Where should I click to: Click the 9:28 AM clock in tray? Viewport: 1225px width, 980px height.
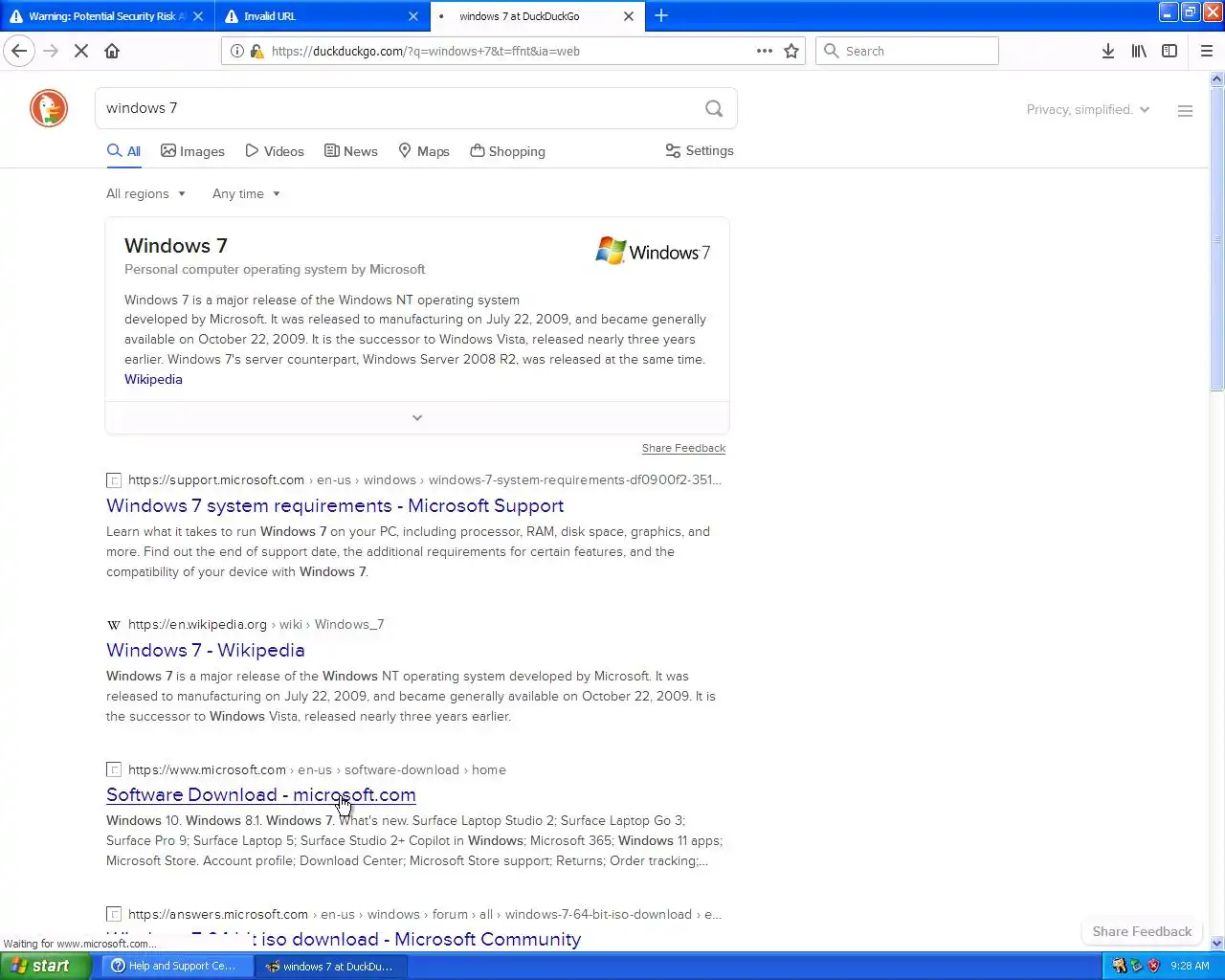click(x=1190, y=966)
